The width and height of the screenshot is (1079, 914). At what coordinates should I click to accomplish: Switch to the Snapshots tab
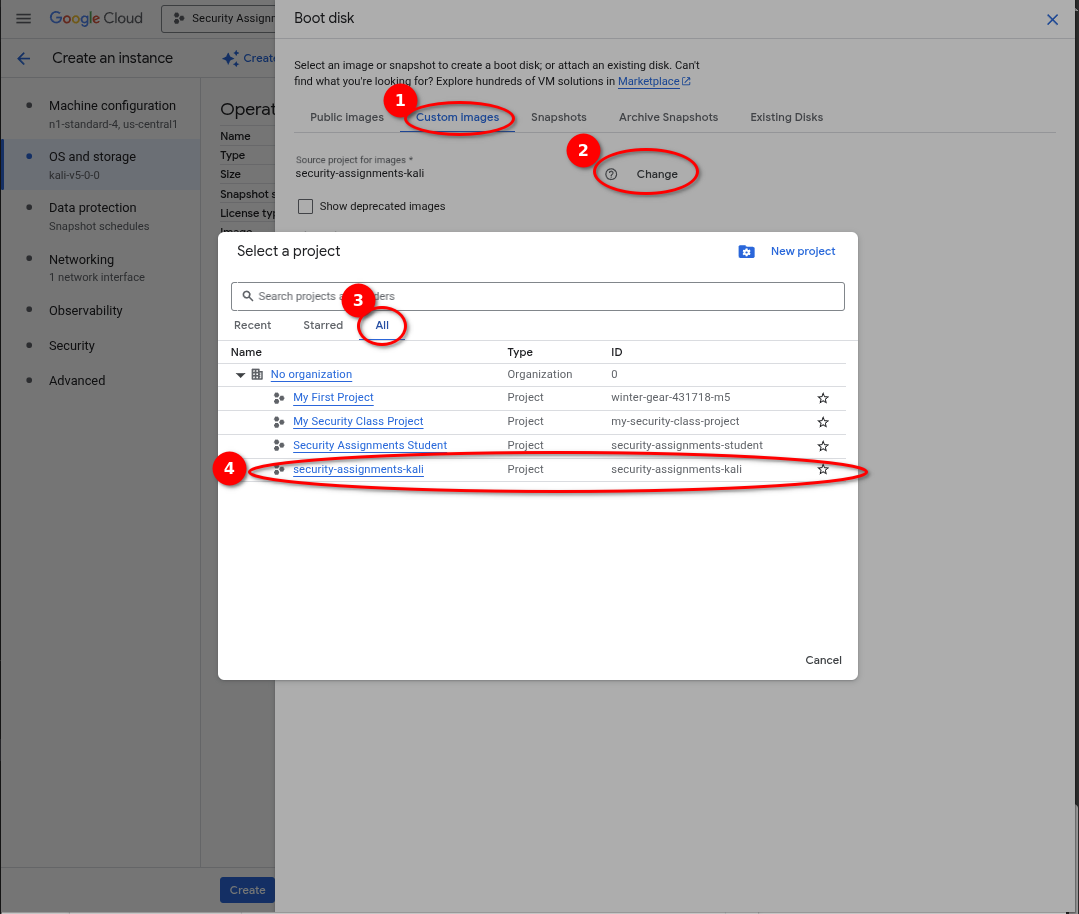(559, 118)
